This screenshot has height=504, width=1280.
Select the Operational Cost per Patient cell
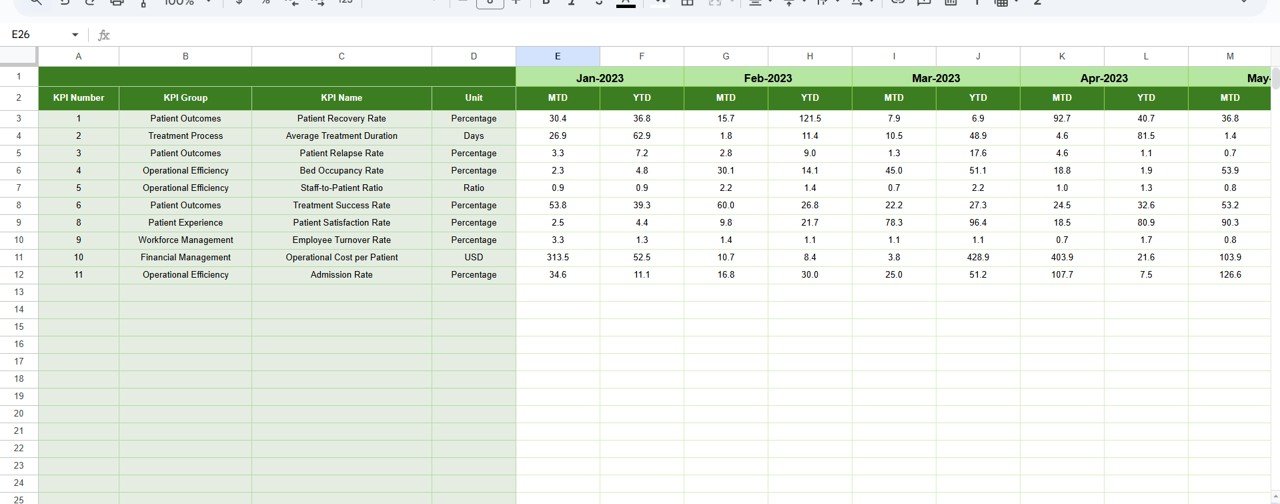(342, 257)
